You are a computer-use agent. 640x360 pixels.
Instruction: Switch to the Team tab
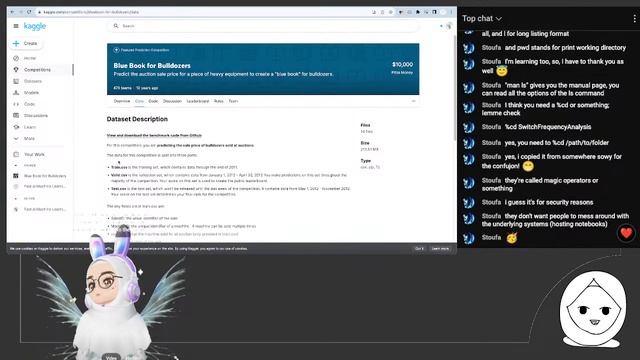point(233,101)
